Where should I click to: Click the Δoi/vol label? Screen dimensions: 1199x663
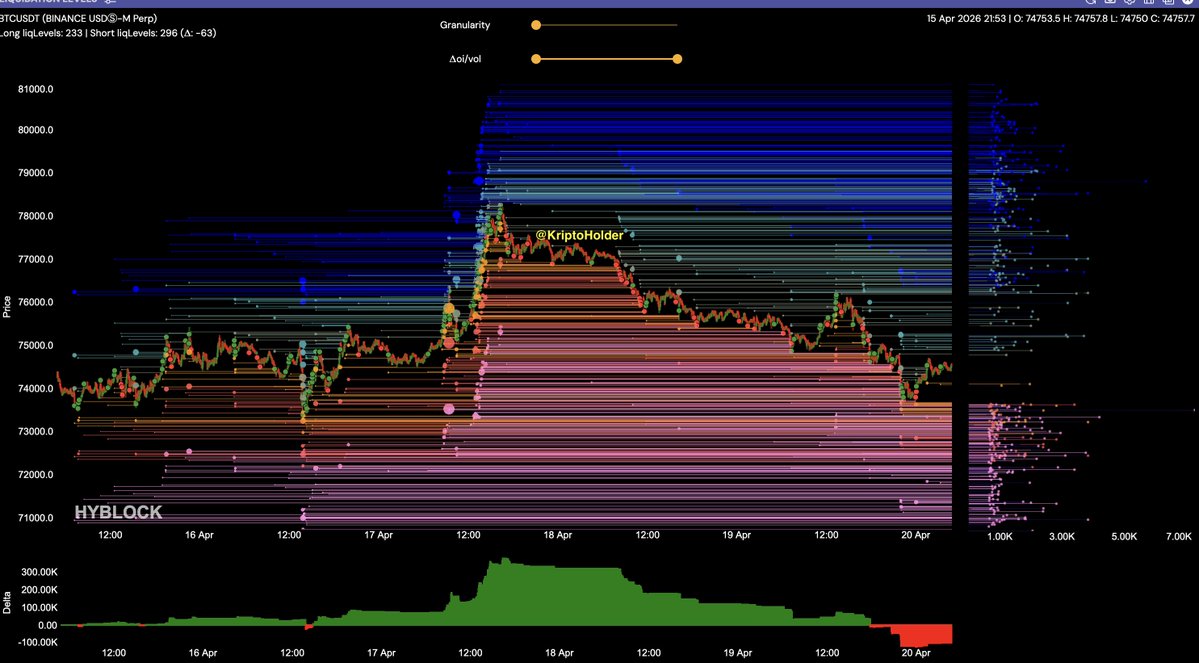(465, 59)
